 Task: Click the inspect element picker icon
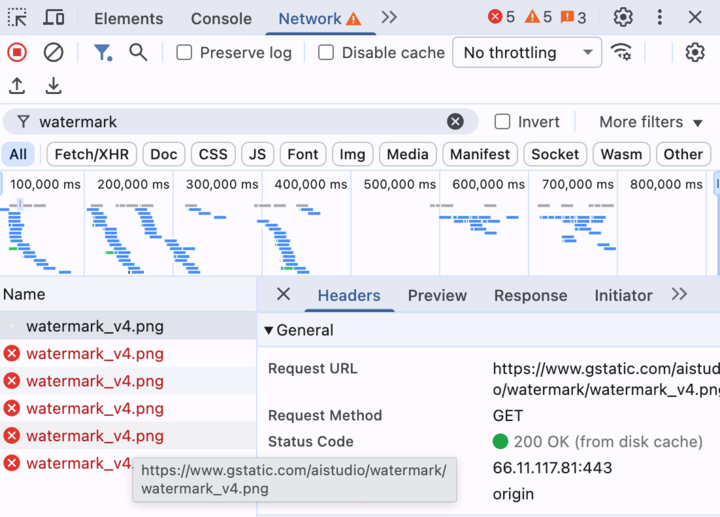click(17, 17)
